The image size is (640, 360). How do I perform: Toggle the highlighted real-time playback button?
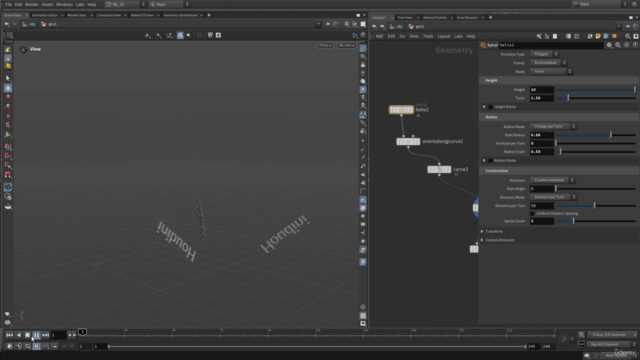tap(36, 346)
